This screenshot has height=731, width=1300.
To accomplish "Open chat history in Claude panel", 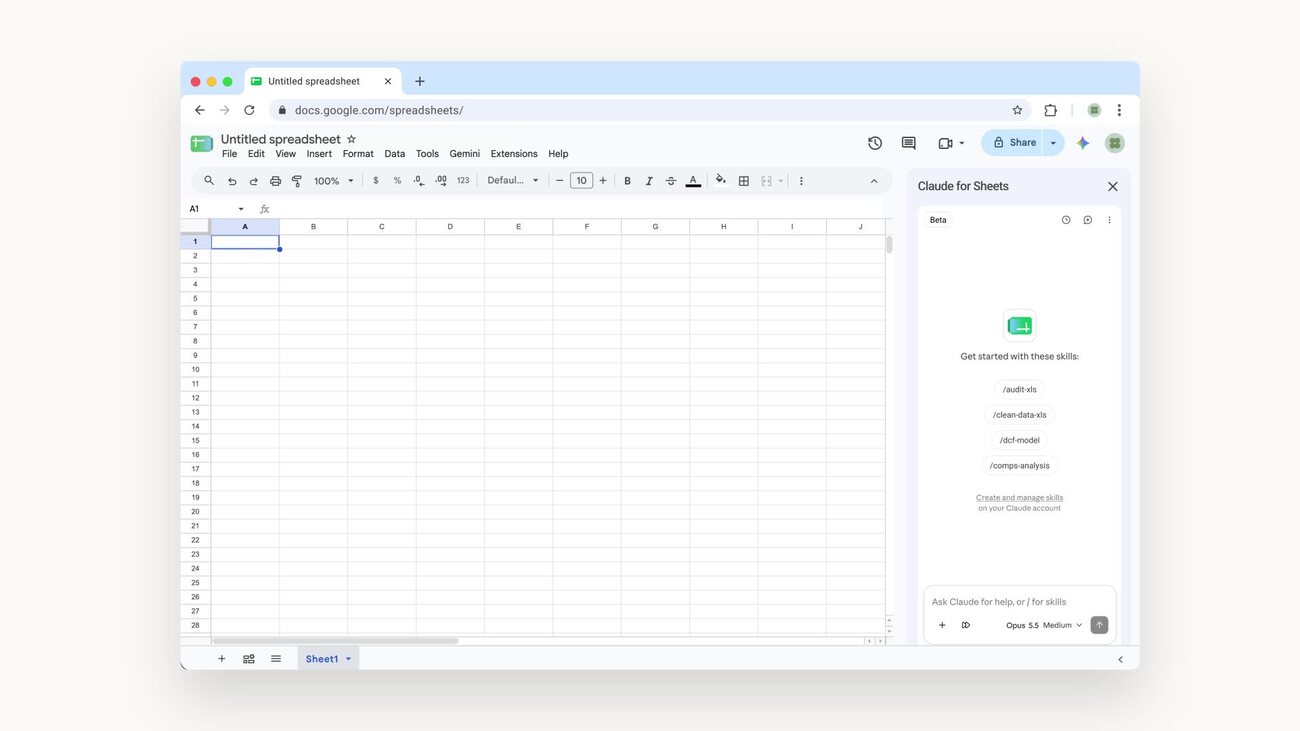I will pos(1066,220).
